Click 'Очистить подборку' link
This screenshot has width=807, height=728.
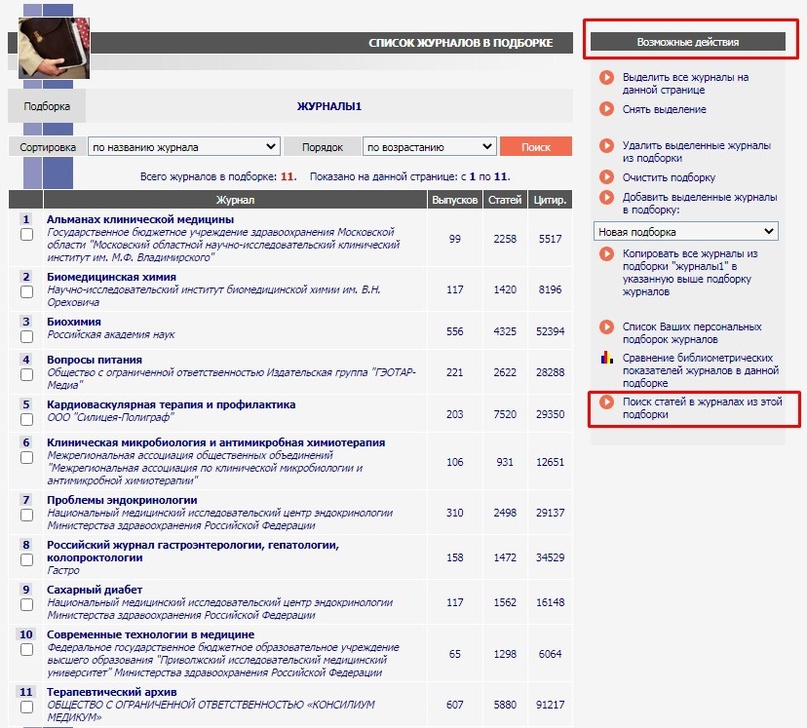(669, 177)
